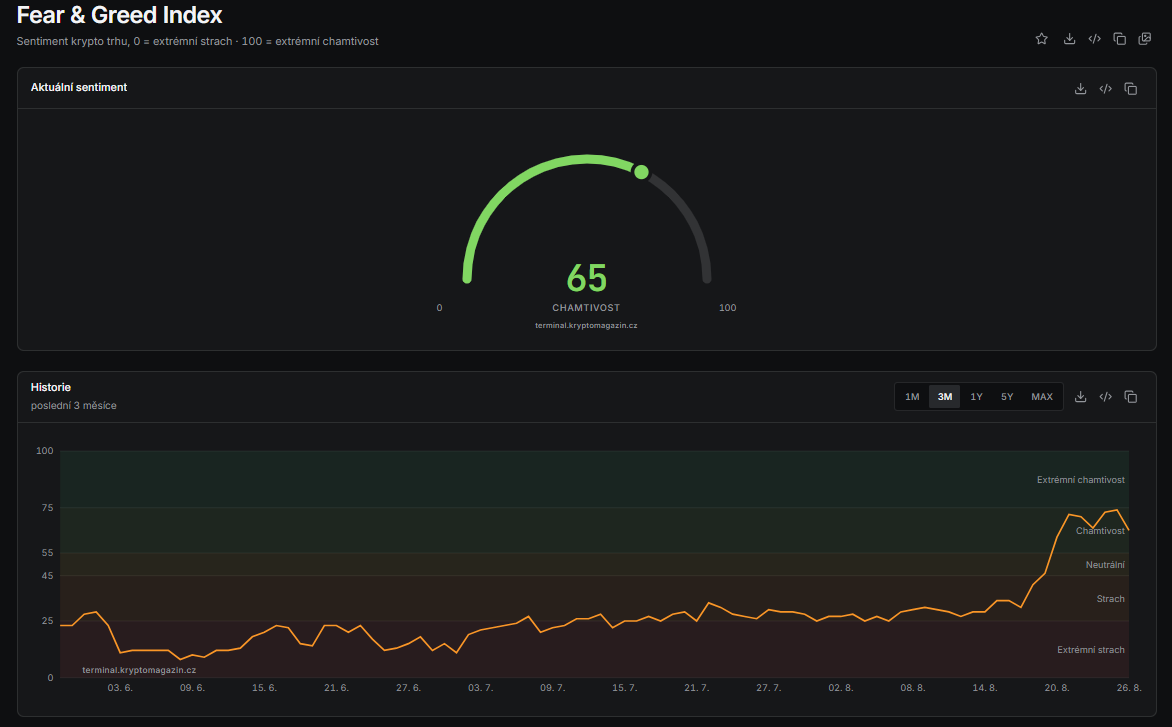
Task: Click the green gauge indicator dot
Action: [x=641, y=172]
